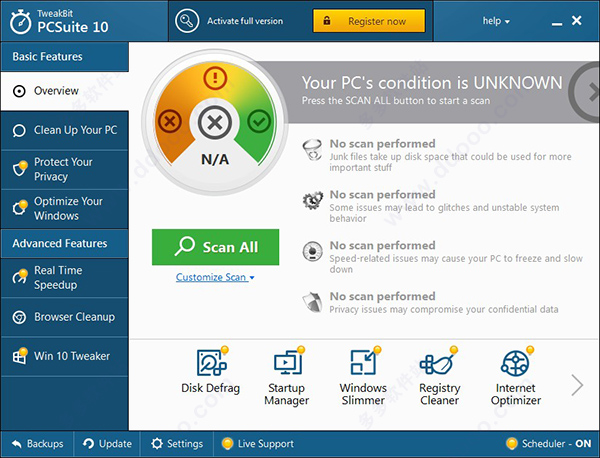Open Clean Up Your PC section
Viewport: 600px width, 458px height.
click(65, 130)
